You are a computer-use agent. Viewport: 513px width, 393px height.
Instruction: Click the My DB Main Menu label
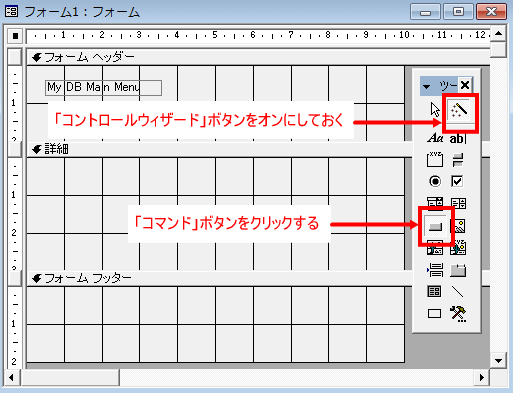[103, 88]
